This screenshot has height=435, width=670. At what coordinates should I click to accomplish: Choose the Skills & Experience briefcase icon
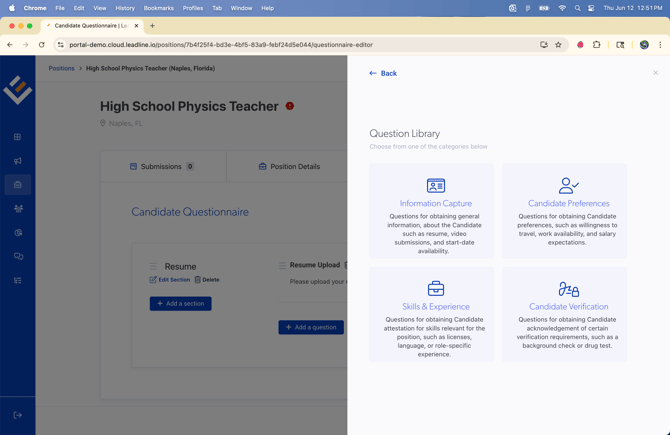pyautogui.click(x=435, y=288)
